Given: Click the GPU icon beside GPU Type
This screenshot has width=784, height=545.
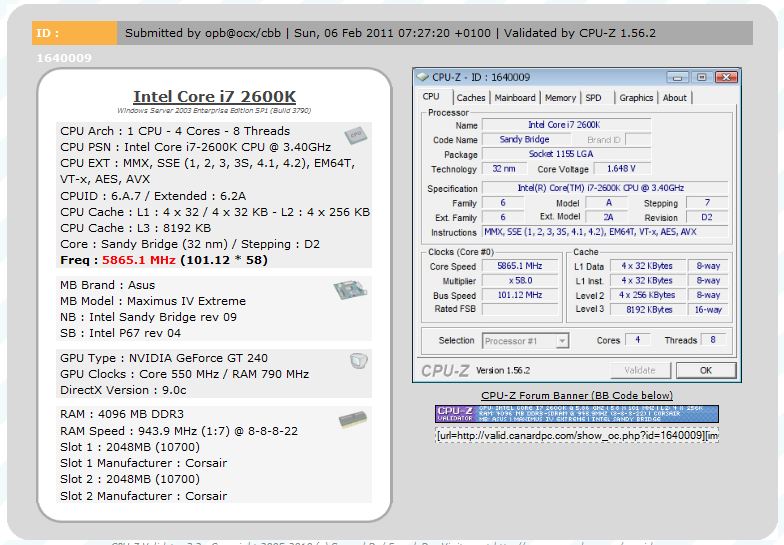Looking at the screenshot, I should tap(358, 360).
